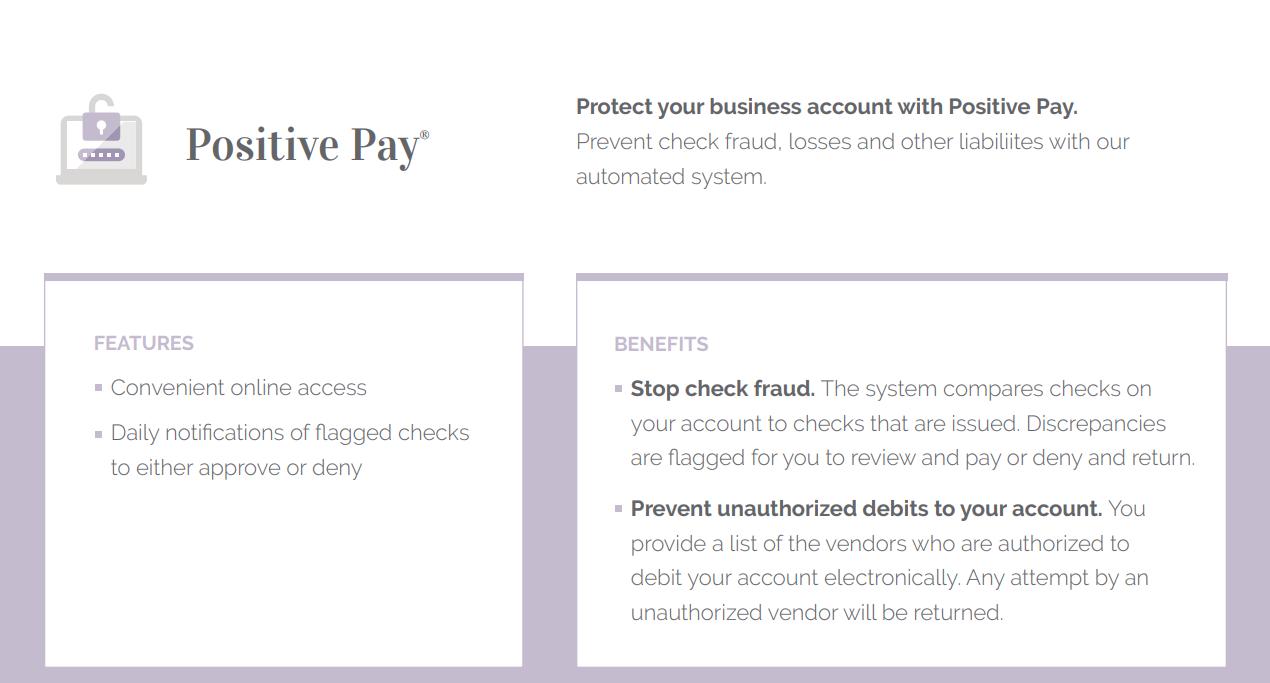Click the password dots on laptop icon
This screenshot has width=1270, height=683.
[101, 155]
